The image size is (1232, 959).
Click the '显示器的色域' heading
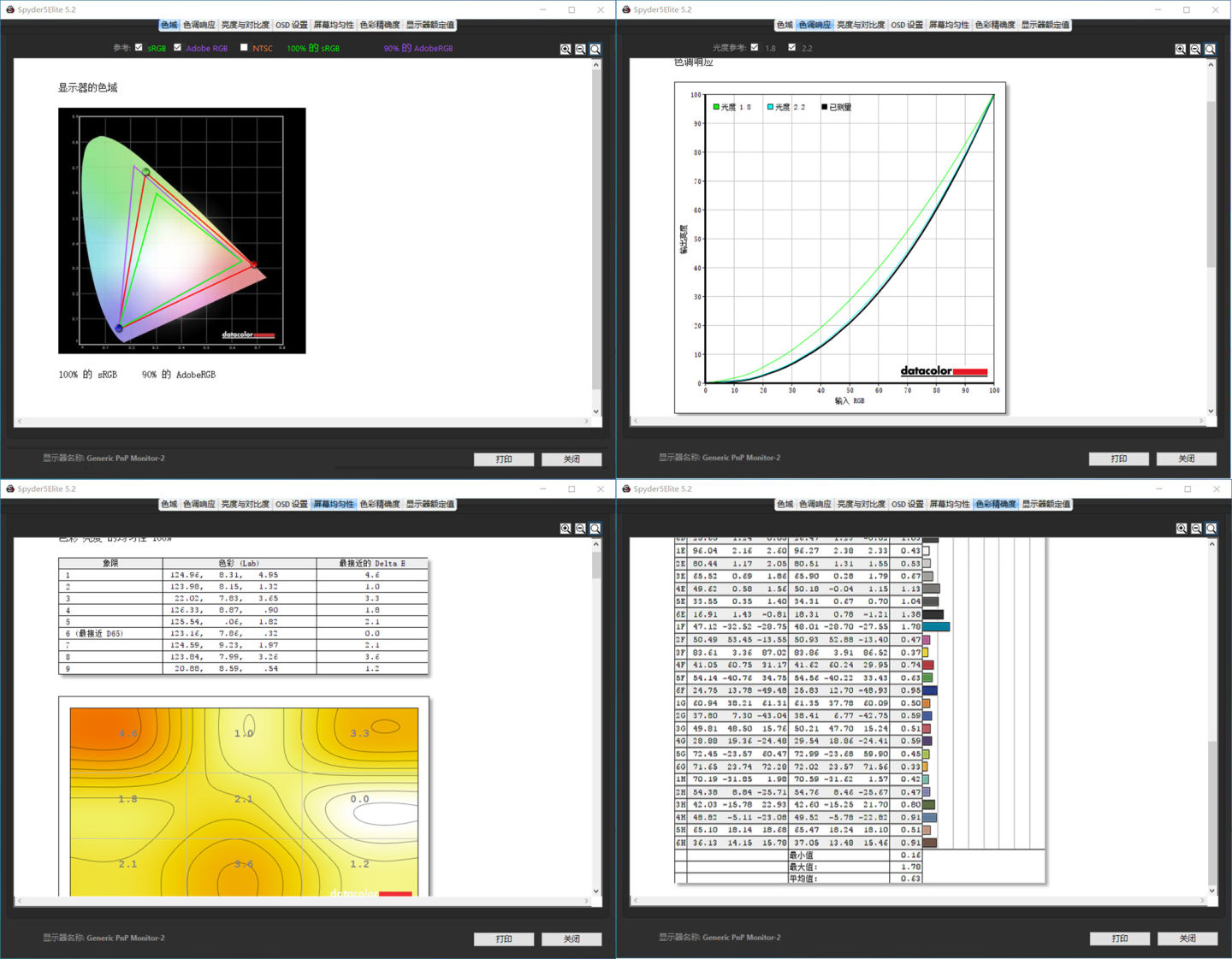tap(88, 88)
